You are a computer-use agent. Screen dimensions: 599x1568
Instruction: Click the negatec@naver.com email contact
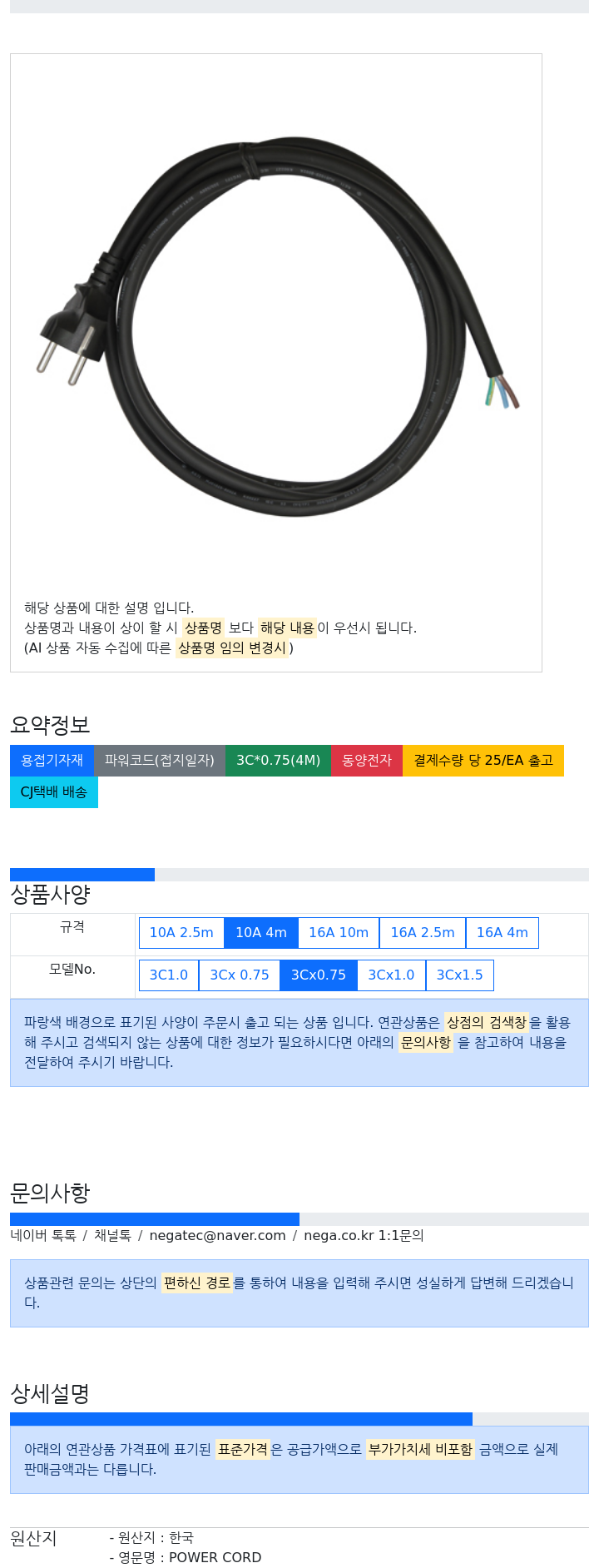pos(217,1236)
